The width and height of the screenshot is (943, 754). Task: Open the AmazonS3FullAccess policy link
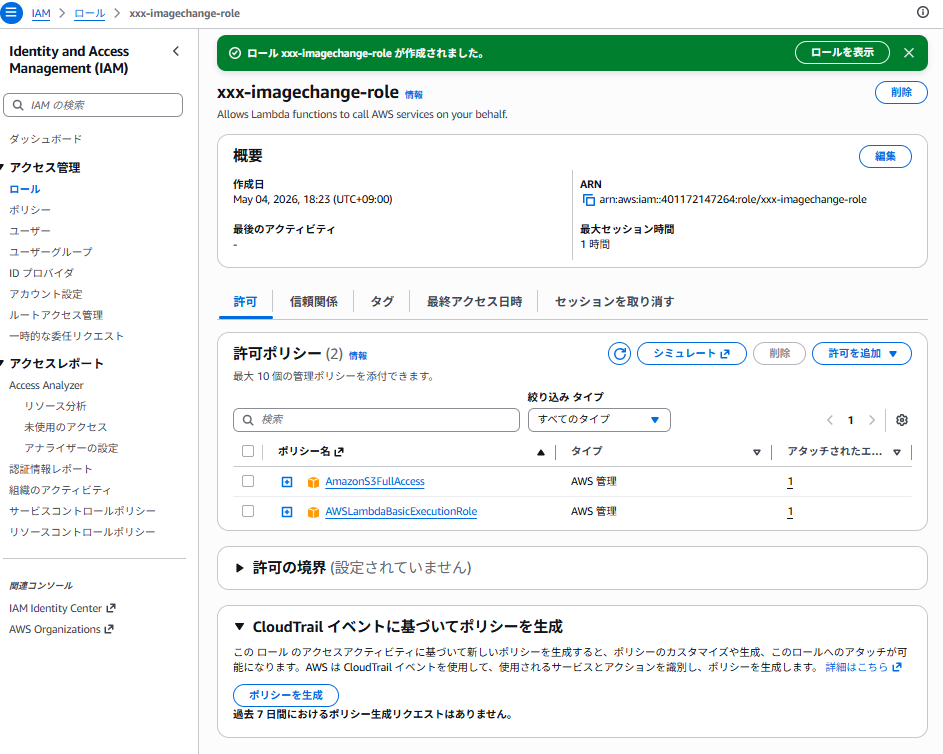coord(375,482)
